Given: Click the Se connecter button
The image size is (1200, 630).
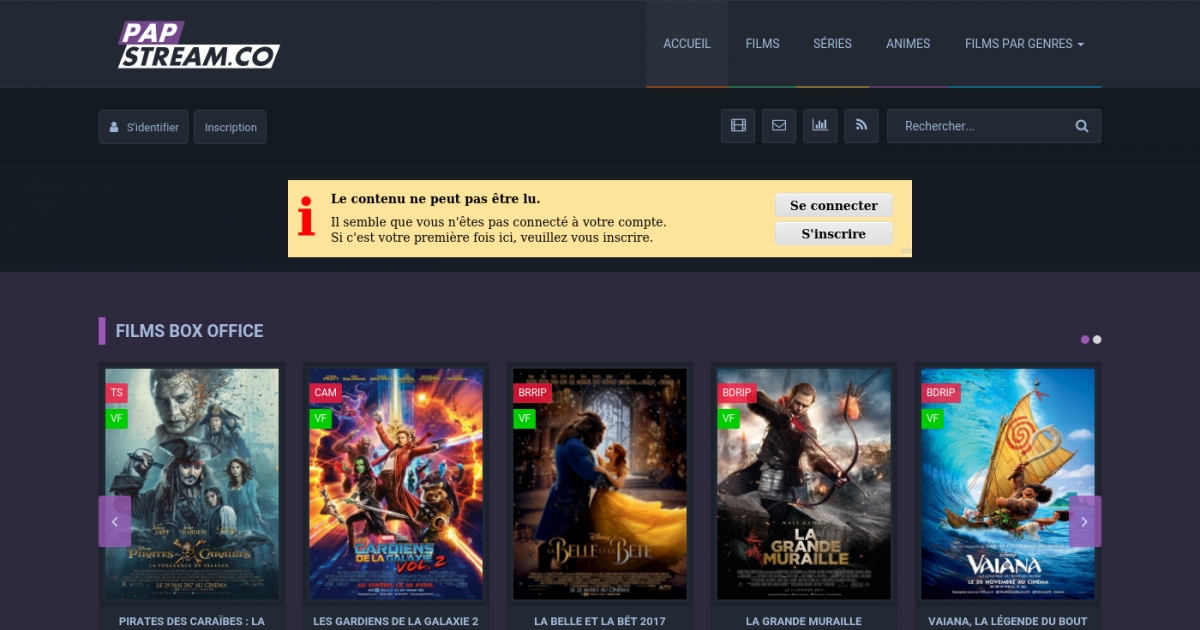Looking at the screenshot, I should (834, 205).
